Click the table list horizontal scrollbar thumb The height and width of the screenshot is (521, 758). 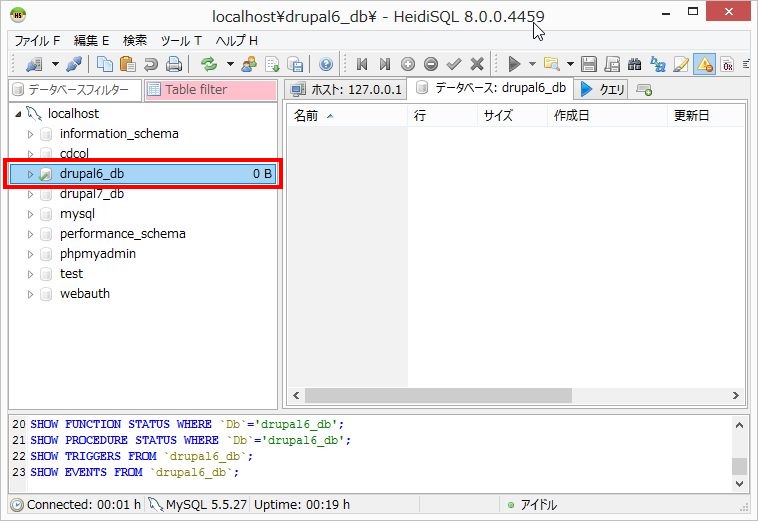pyautogui.click(x=438, y=395)
